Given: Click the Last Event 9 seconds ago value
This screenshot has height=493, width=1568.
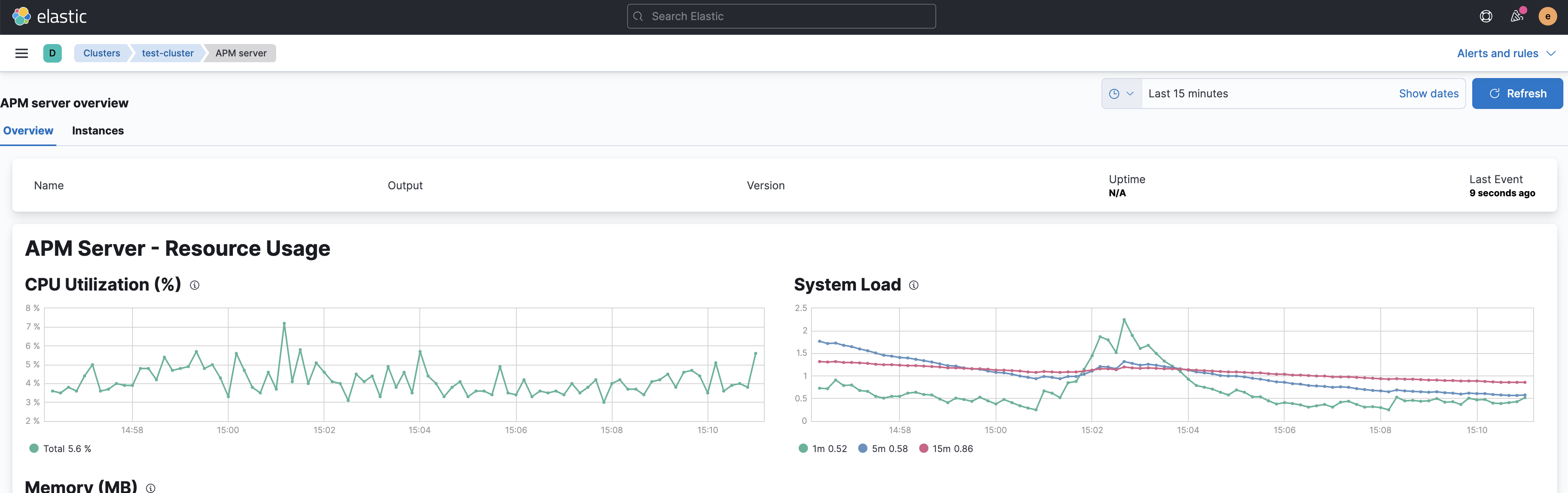Looking at the screenshot, I should (1502, 193).
